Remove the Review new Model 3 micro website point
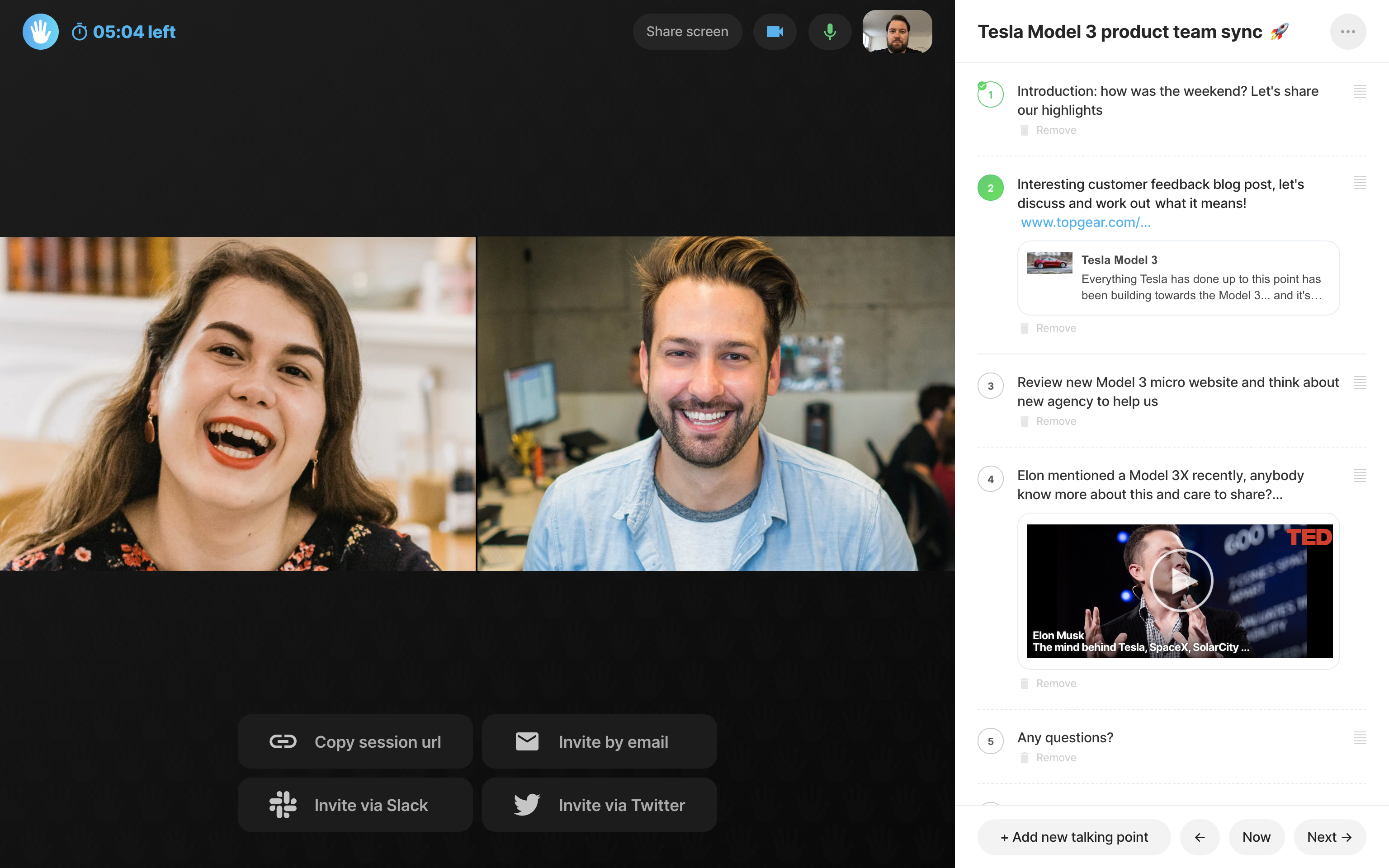The image size is (1389, 868). click(1048, 421)
